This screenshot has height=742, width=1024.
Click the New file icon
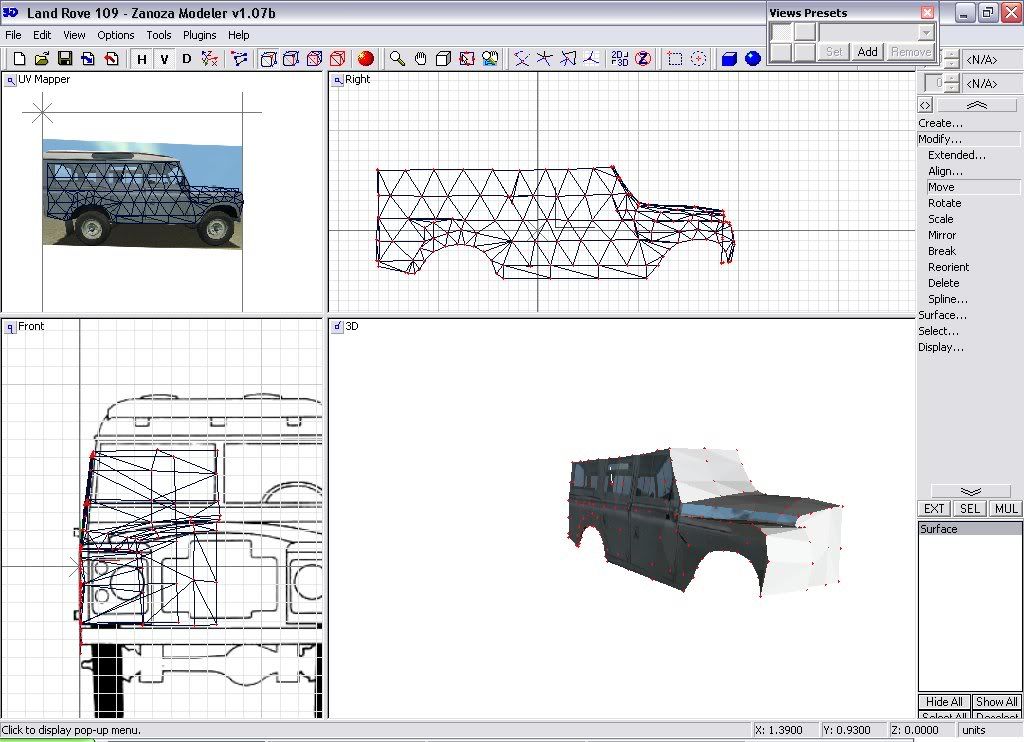tap(18, 59)
